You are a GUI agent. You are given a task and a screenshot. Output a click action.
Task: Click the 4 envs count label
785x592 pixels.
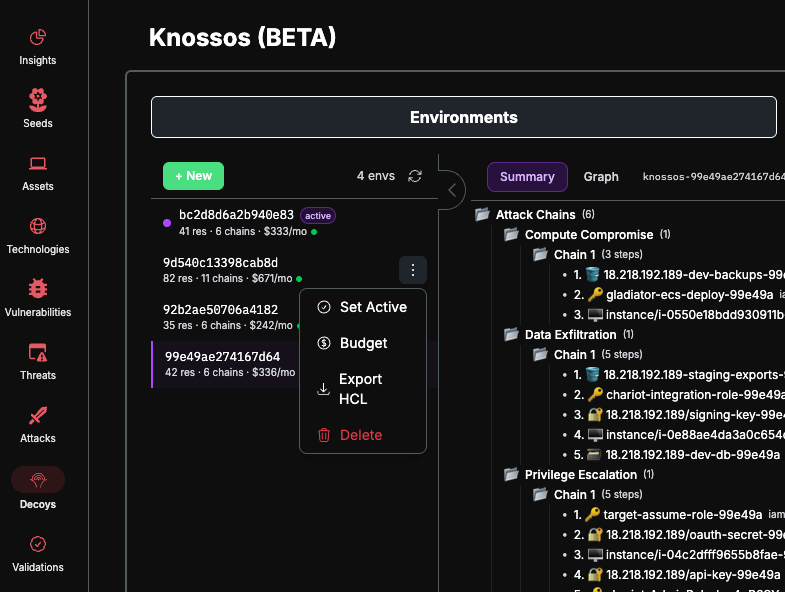[375, 176]
